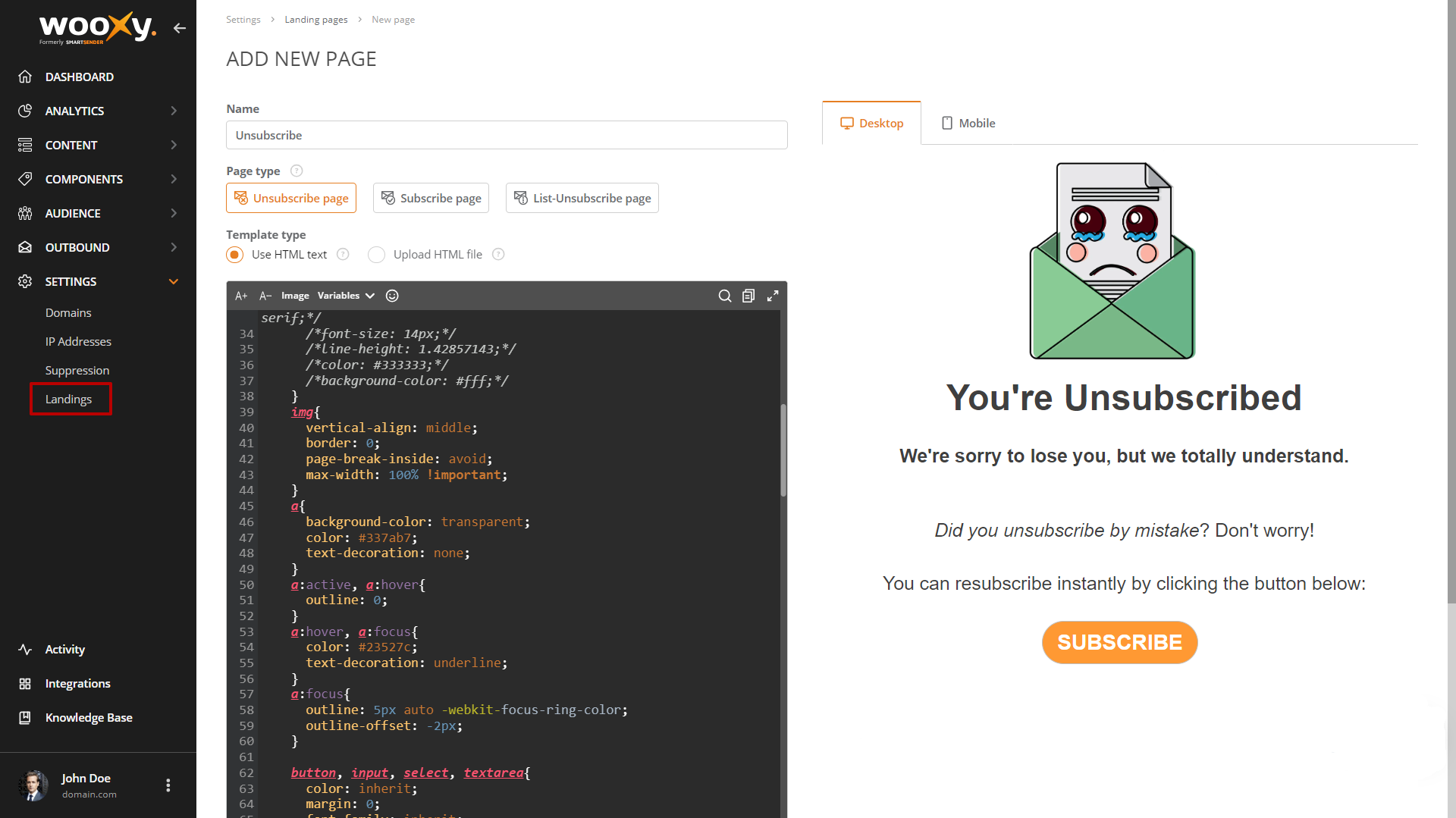The width and height of the screenshot is (1456, 818).
Task: Expand the Content menu section
Action: tap(71, 145)
